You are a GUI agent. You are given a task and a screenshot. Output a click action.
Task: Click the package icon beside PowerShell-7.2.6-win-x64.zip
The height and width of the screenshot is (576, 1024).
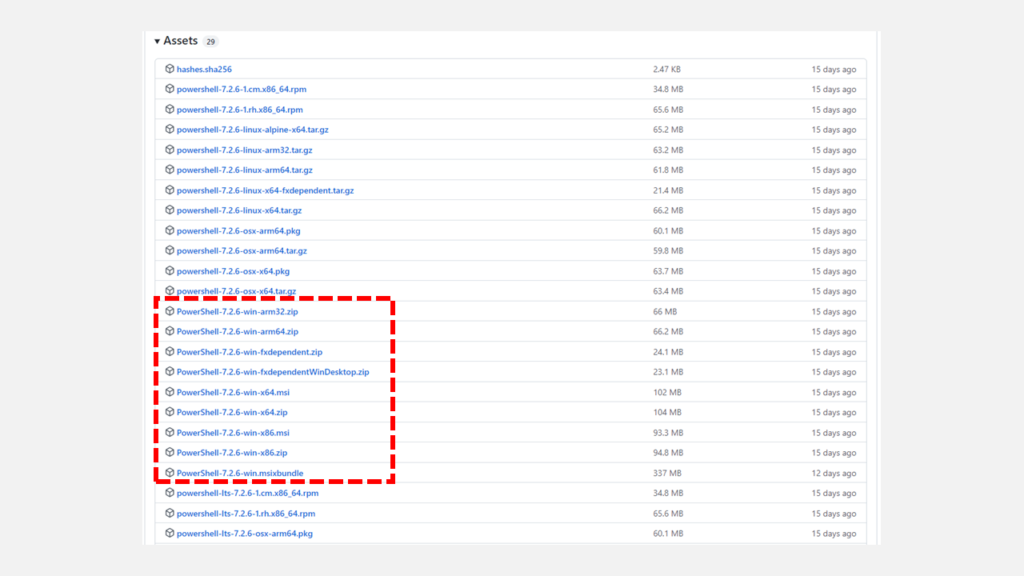[x=170, y=412]
